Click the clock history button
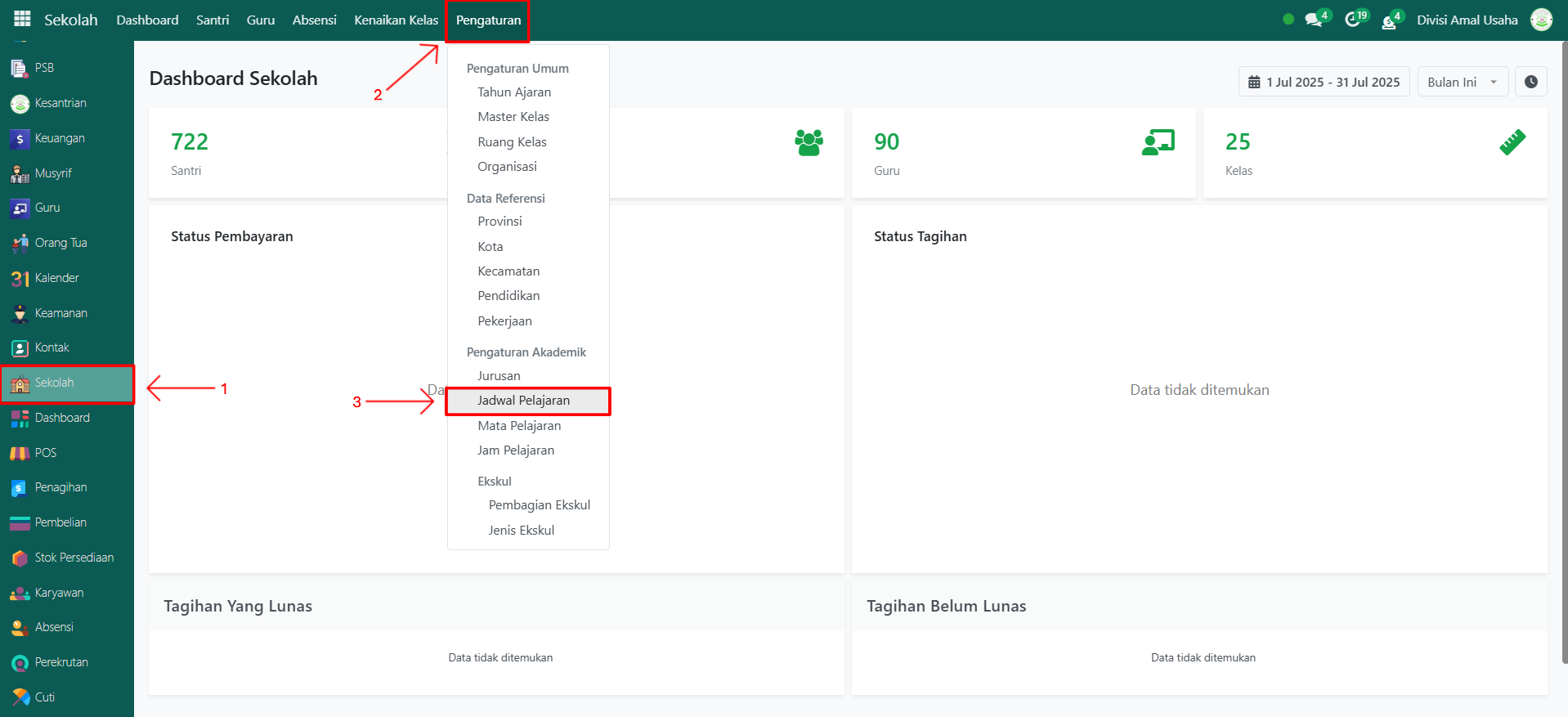This screenshot has width=1568, height=717. 1530,82
